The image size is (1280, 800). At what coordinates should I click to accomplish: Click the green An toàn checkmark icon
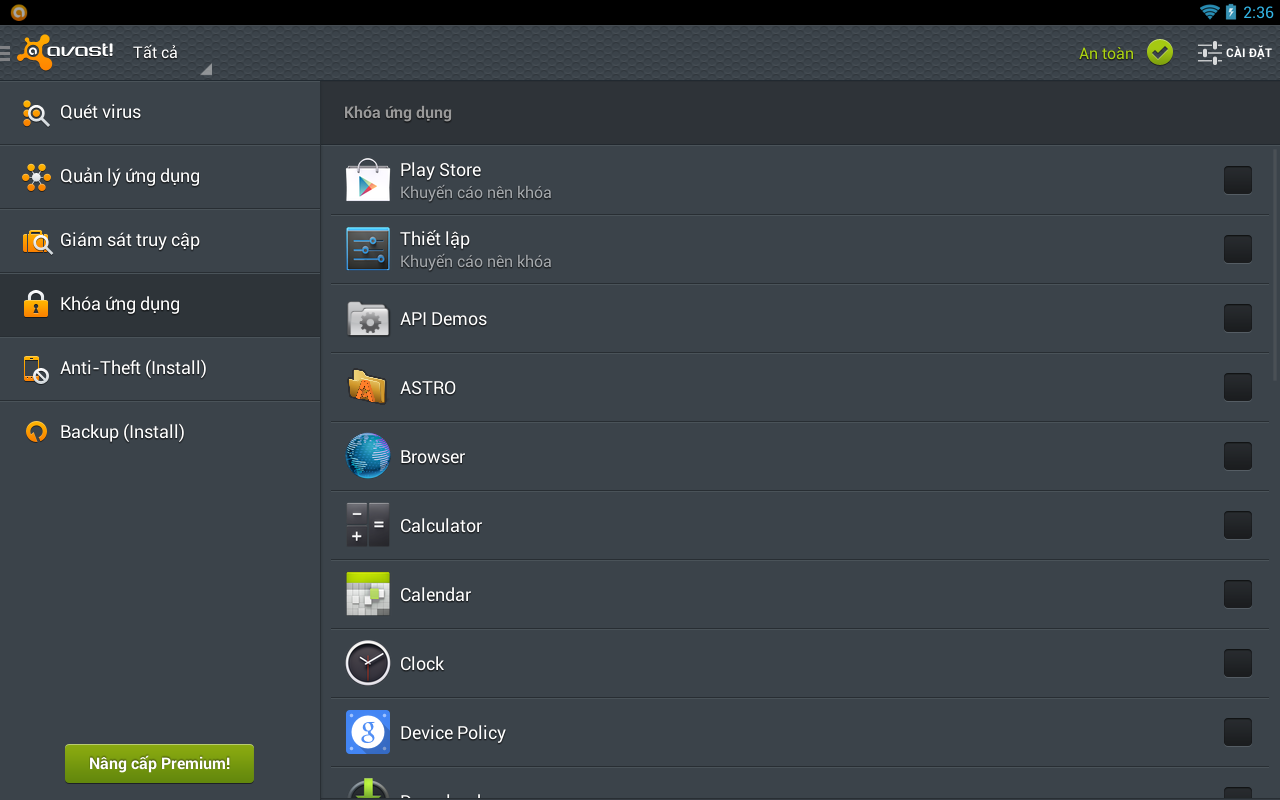coord(1160,52)
